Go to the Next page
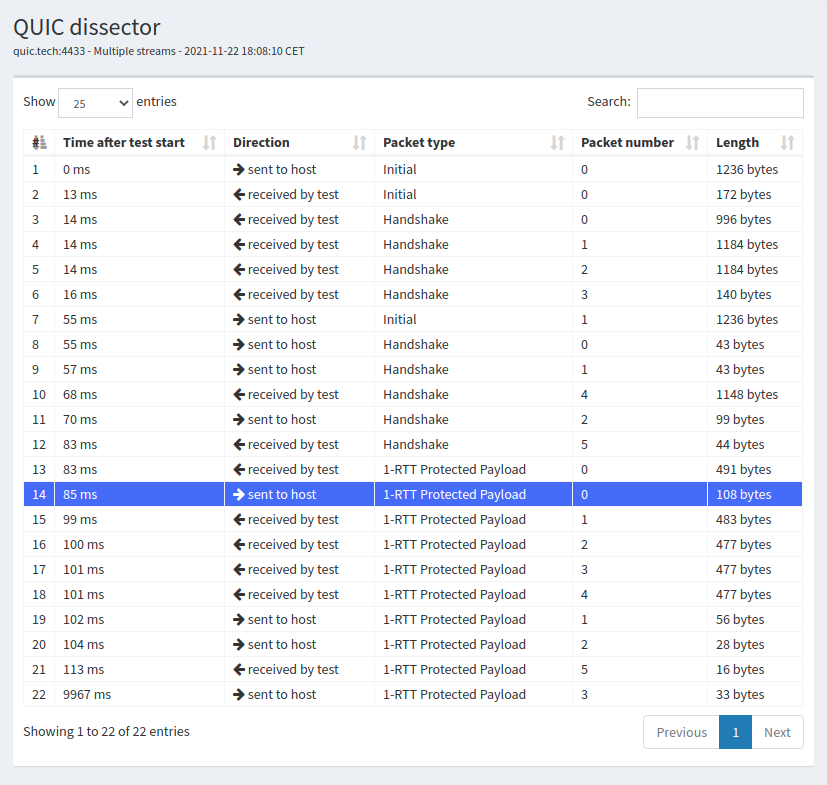Image resolution: width=827 pixels, height=785 pixels. (777, 732)
